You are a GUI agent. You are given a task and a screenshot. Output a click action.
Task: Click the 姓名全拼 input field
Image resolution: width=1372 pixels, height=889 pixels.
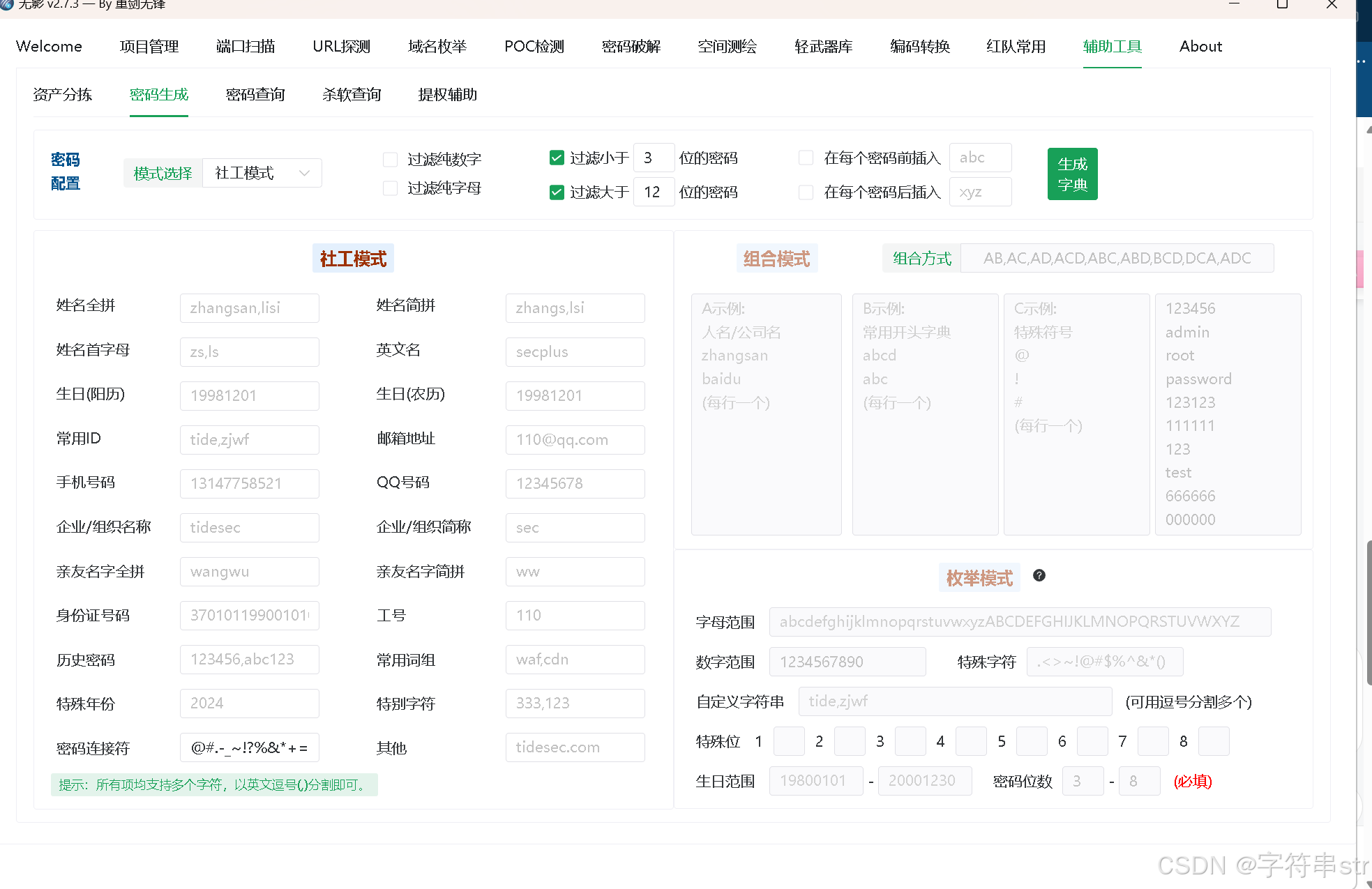[249, 308]
